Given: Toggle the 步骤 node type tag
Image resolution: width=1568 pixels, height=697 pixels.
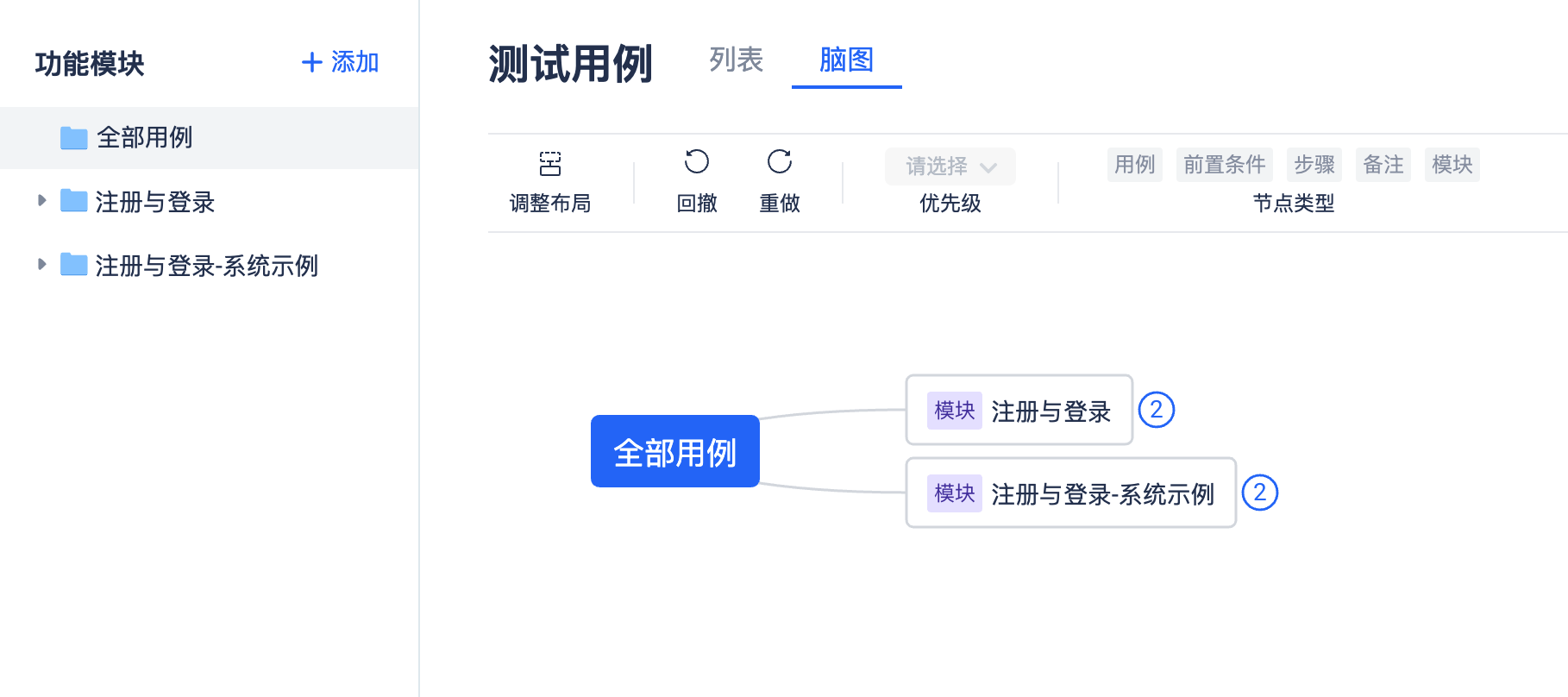Looking at the screenshot, I should coord(1314,165).
